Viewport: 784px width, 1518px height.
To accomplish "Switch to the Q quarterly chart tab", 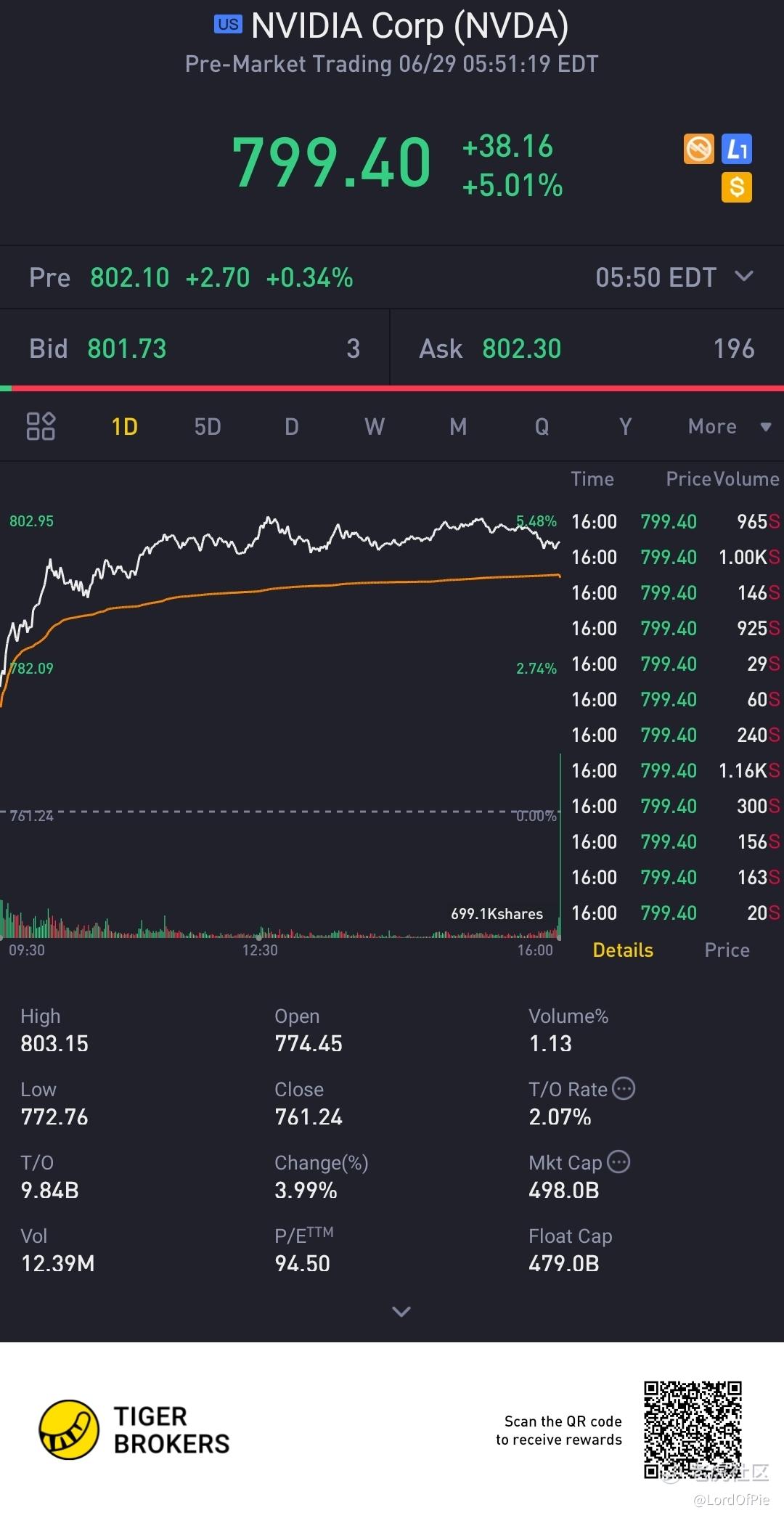I will click(542, 426).
